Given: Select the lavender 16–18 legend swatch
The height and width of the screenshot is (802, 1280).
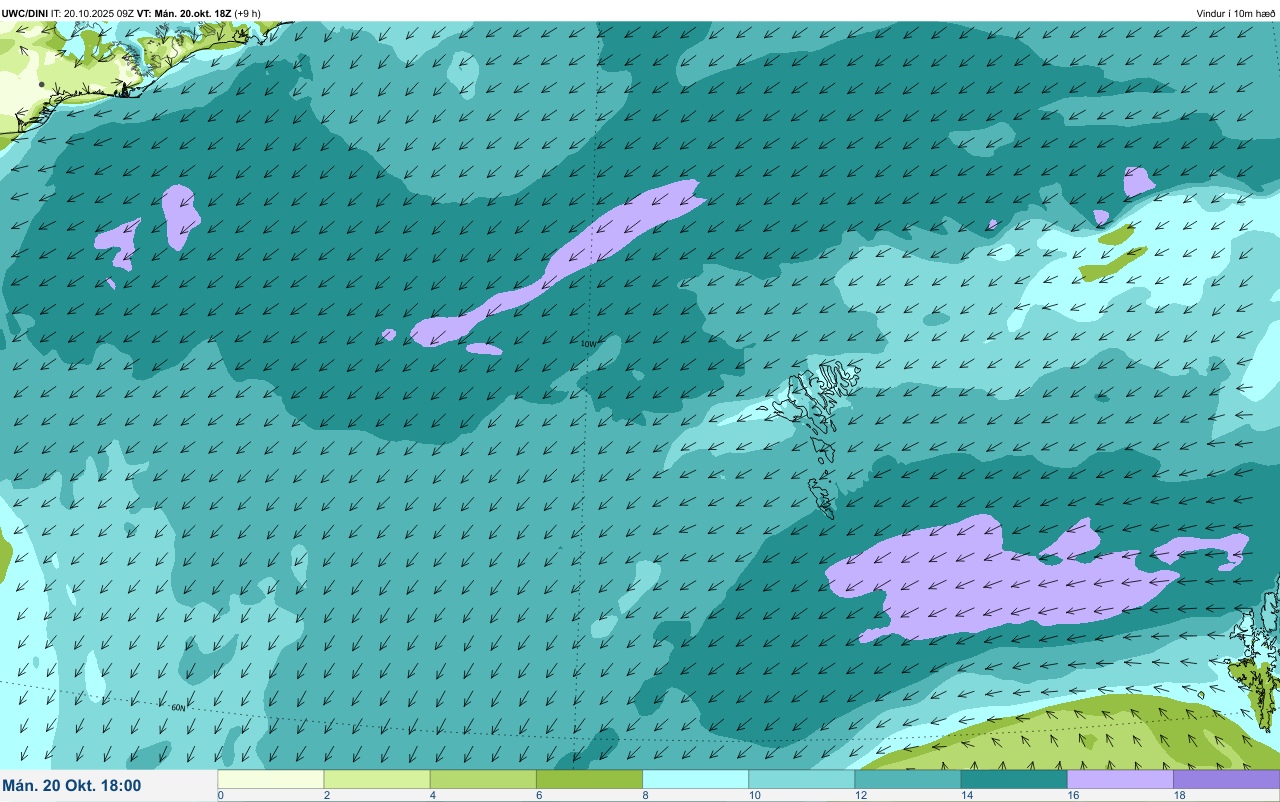Looking at the screenshot, I should pyautogui.click(x=1120, y=779).
